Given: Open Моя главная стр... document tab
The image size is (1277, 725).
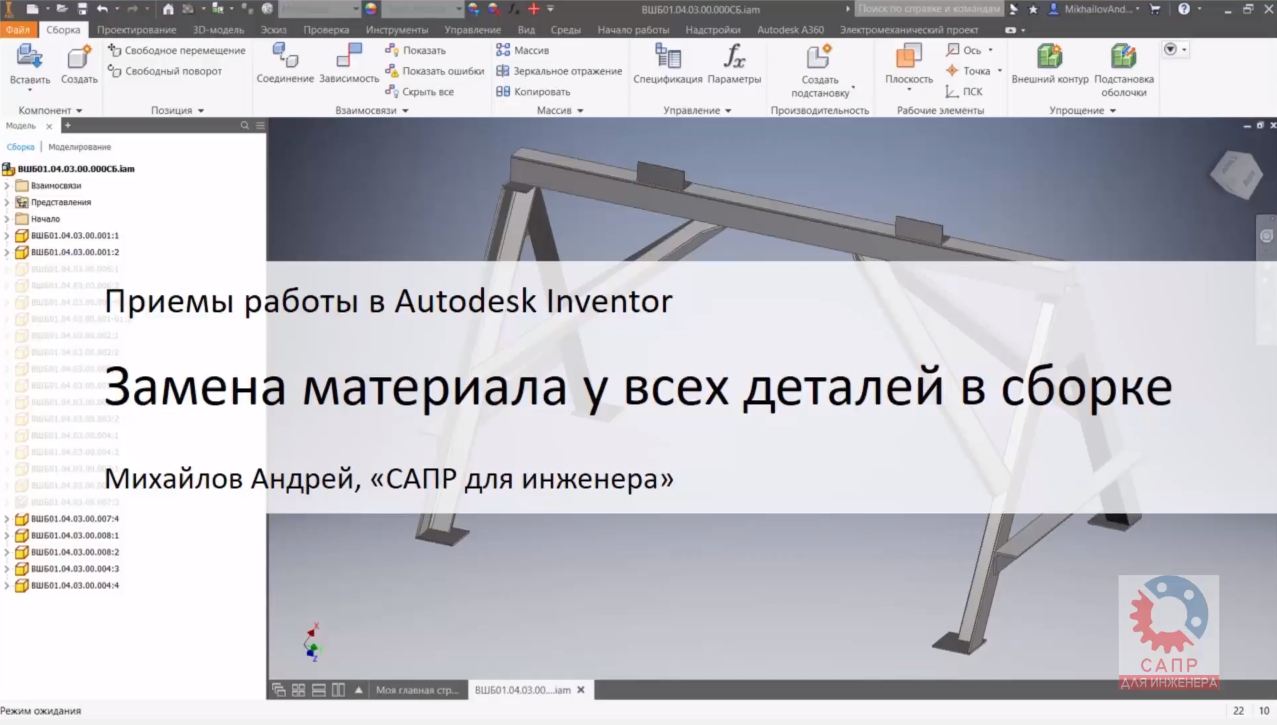Looking at the screenshot, I should coord(417,690).
